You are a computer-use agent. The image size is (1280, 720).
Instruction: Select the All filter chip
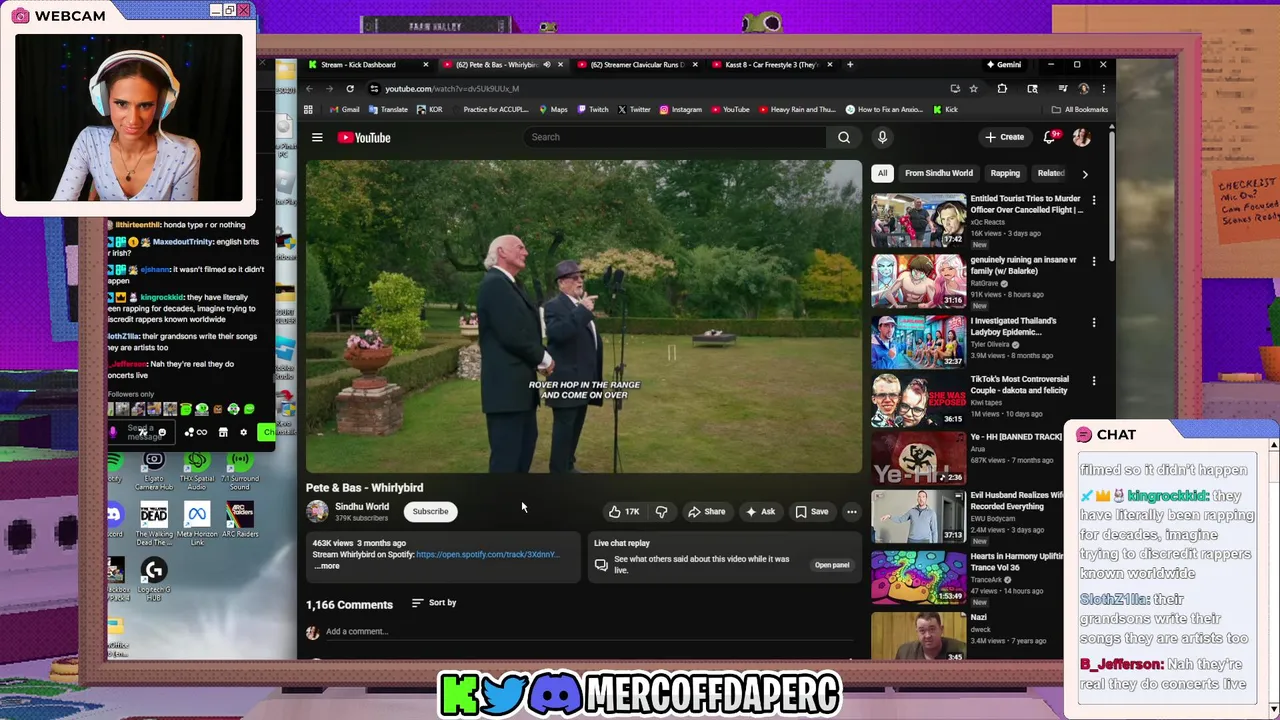[882, 173]
